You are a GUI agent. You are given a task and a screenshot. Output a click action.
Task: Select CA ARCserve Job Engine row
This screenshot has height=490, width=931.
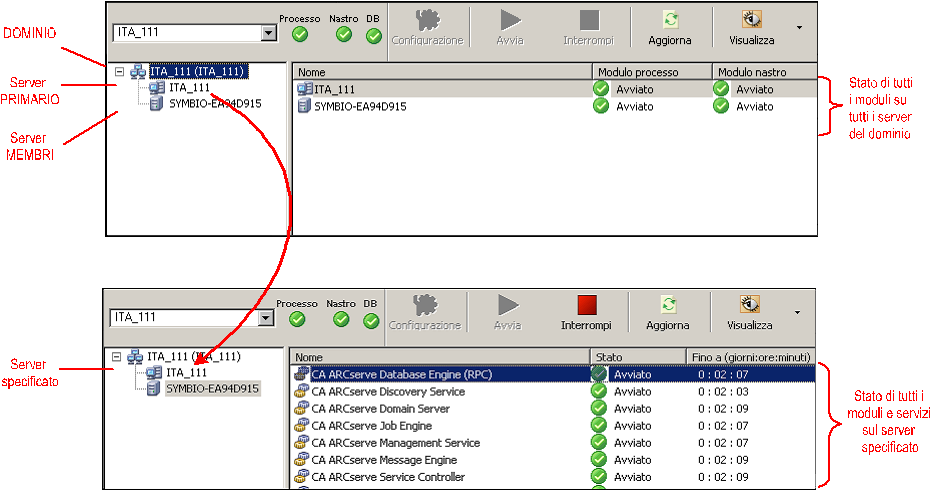(x=553, y=426)
